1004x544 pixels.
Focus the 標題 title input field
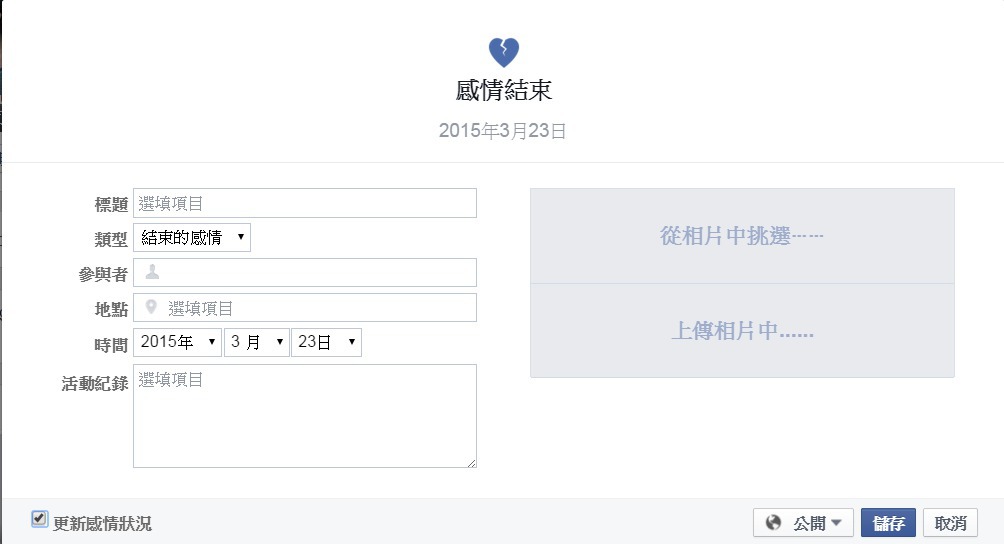pos(305,203)
